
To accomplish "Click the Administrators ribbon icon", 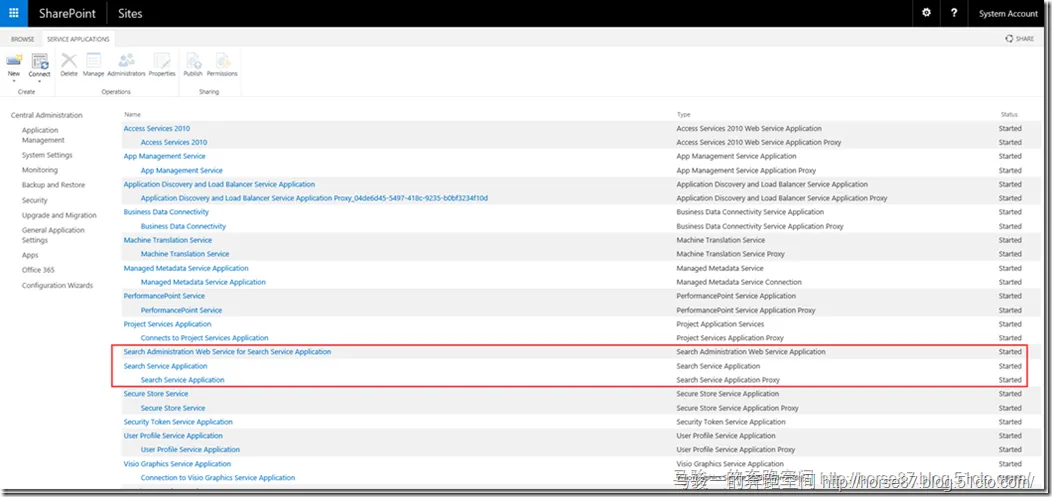I will tap(126, 60).
